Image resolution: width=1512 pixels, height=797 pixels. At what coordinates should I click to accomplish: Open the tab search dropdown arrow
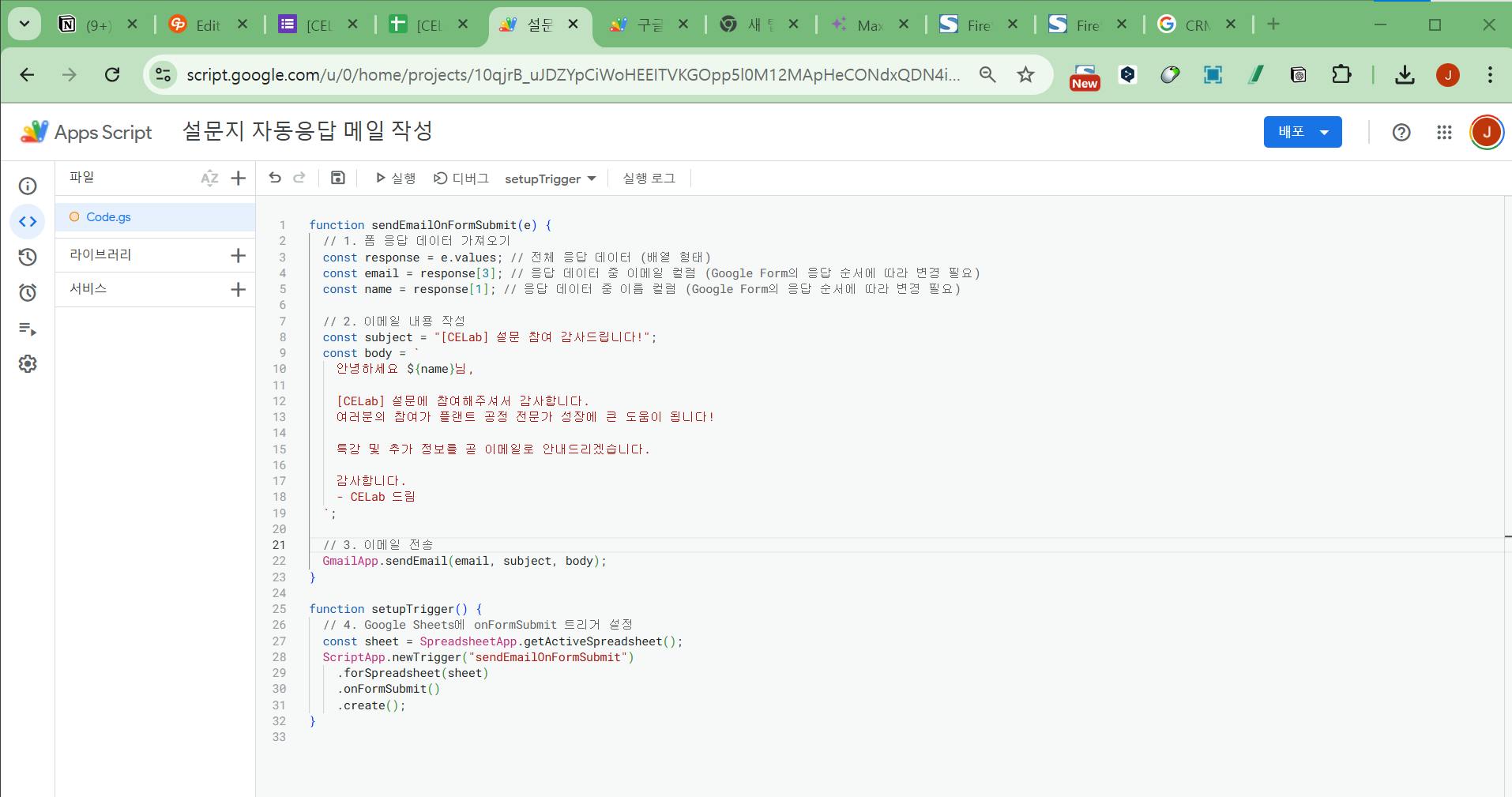pos(24,24)
